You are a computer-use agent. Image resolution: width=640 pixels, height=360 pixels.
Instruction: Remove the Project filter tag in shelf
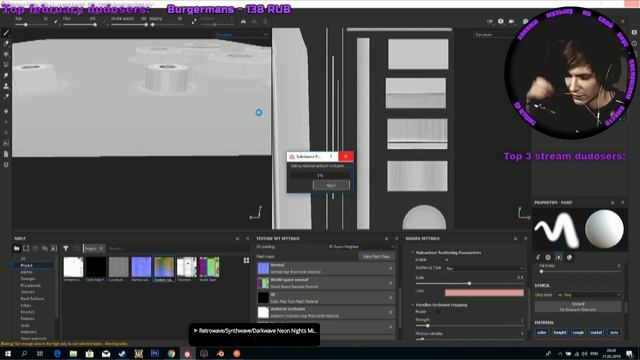click(101, 248)
